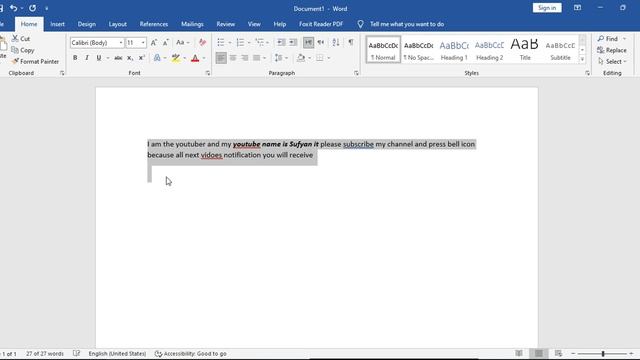Open the Insert tab
This screenshot has width=640, height=360.
coord(57,24)
